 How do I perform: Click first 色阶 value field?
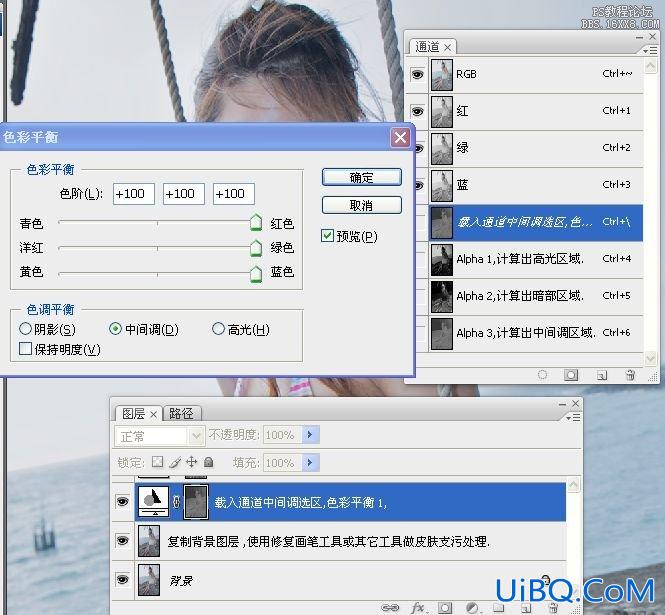(x=134, y=194)
